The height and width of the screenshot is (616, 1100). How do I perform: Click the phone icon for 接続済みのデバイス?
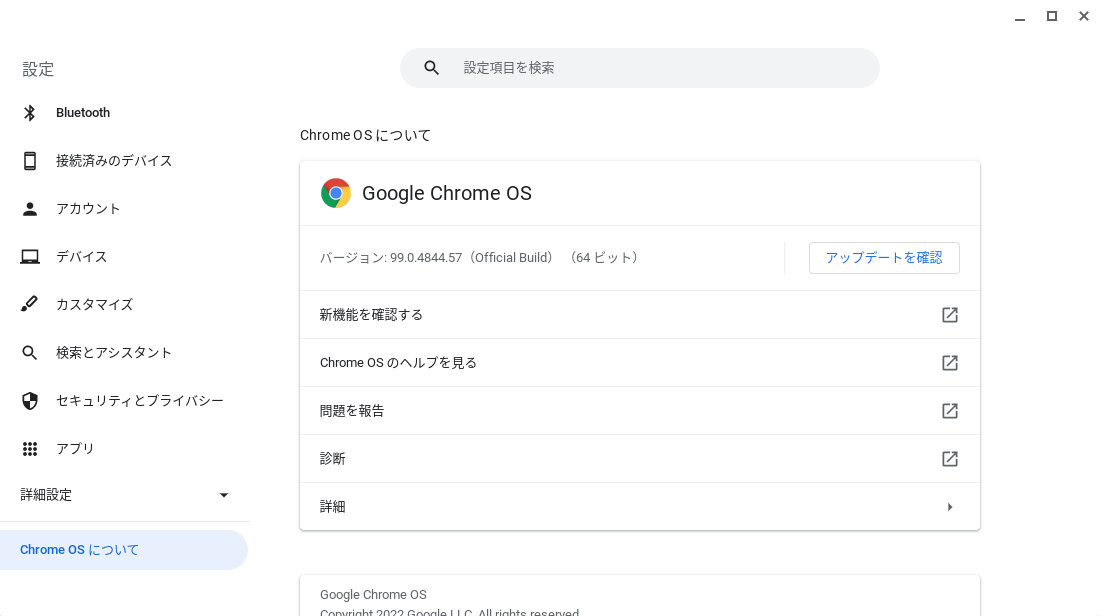[x=29, y=161]
